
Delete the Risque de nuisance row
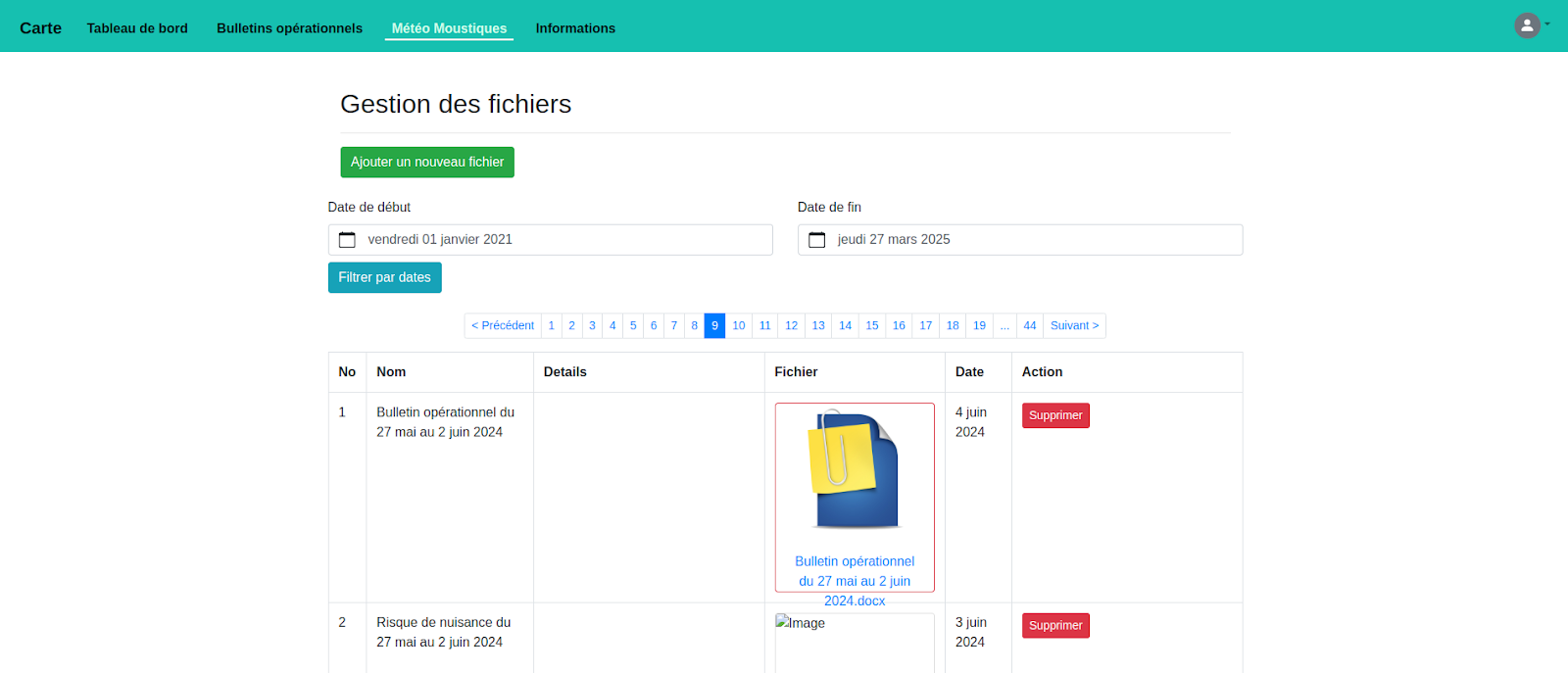[x=1055, y=625]
